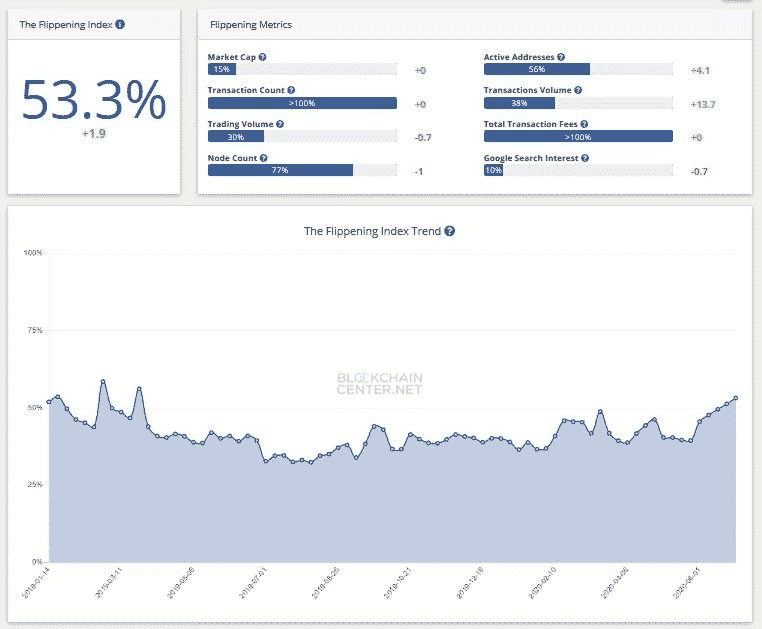The height and width of the screenshot is (629, 762).
Task: Open the Transaction Count help icon
Action: coord(291,90)
